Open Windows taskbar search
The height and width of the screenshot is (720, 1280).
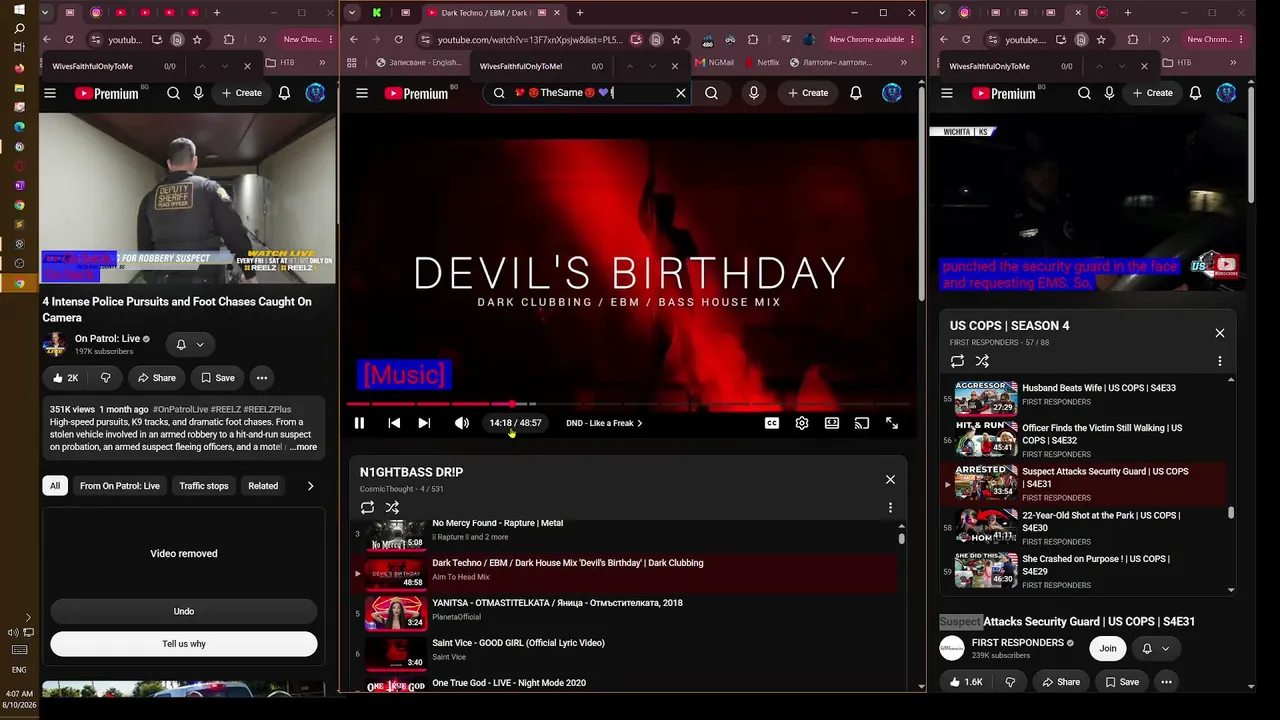19,29
